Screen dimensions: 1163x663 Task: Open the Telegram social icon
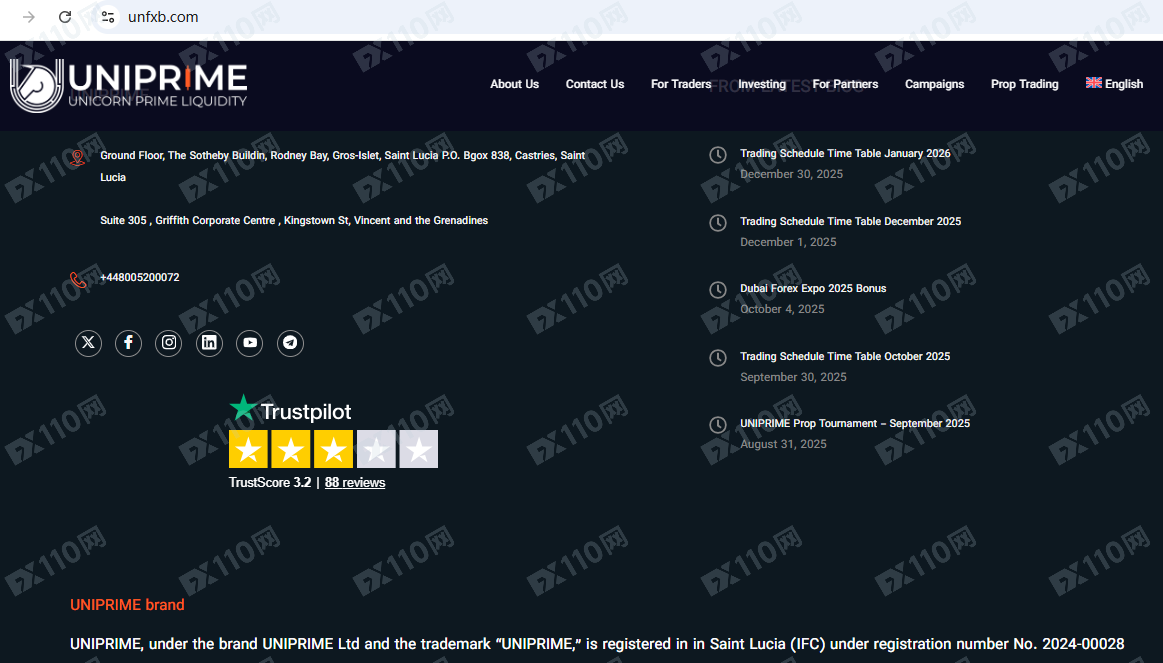[290, 343]
